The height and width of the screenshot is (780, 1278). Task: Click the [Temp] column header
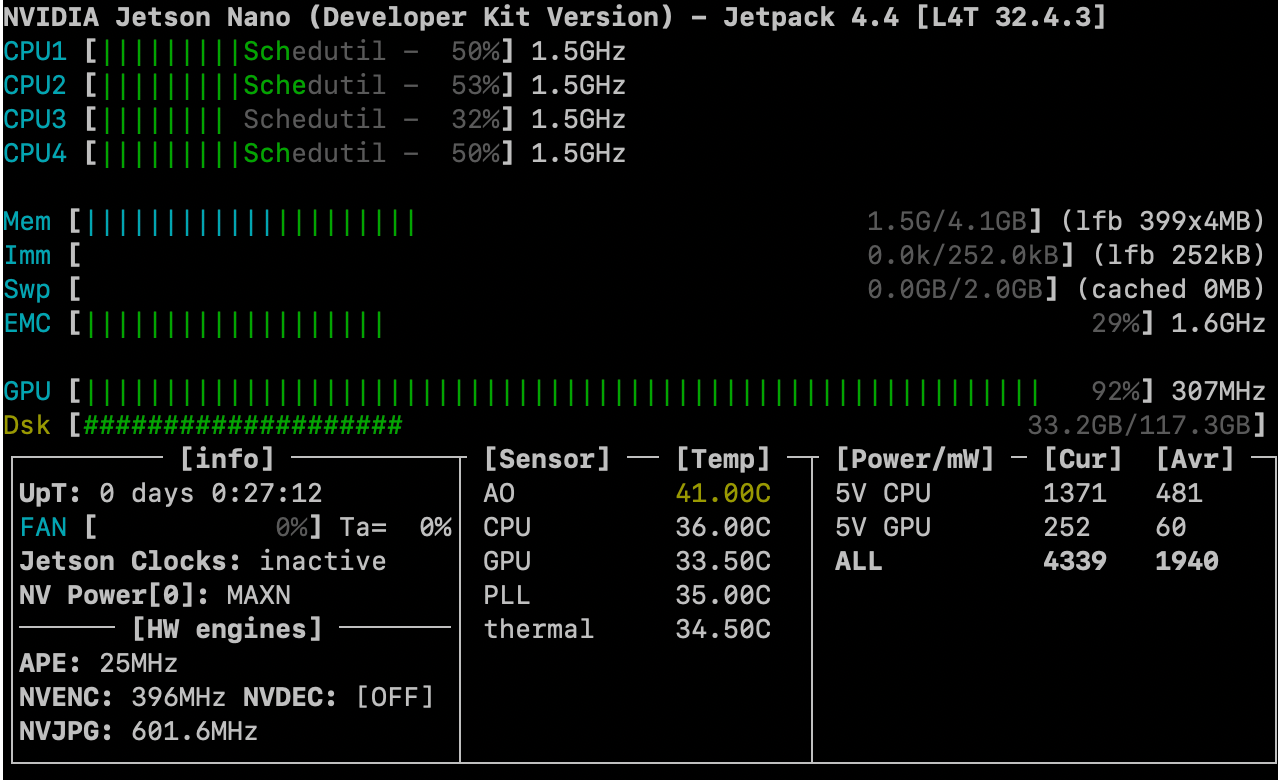[723, 459]
